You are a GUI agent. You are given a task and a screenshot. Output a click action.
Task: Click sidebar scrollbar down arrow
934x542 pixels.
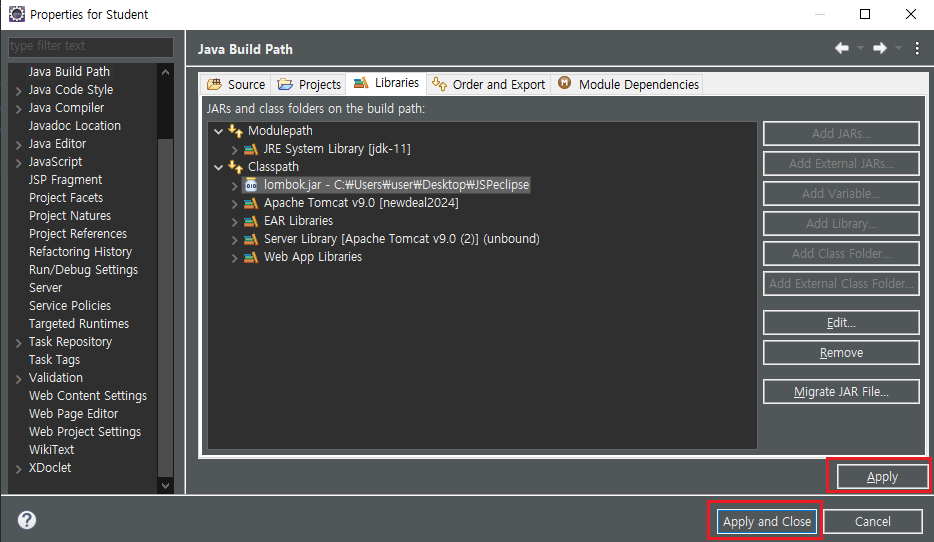166,485
